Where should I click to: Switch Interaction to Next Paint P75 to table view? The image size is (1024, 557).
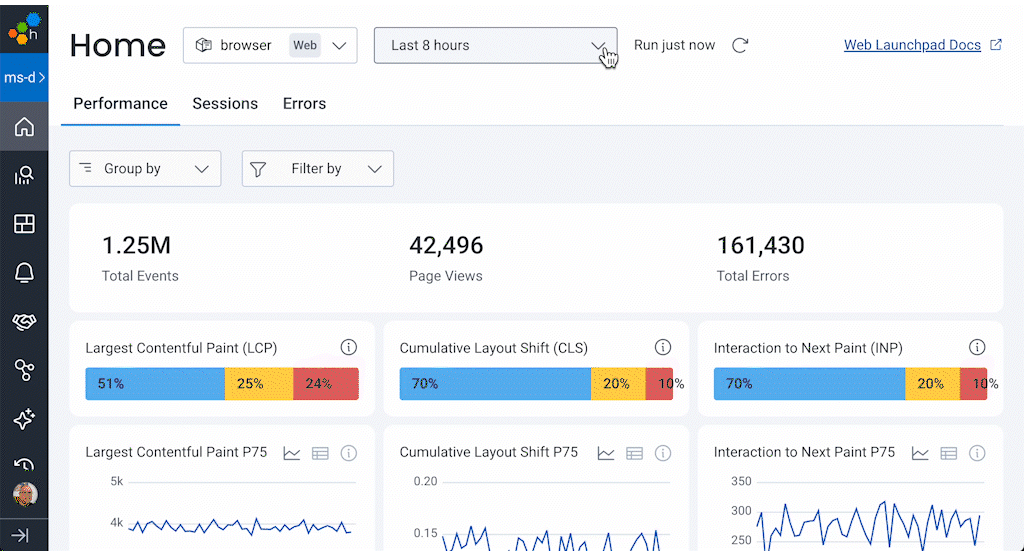[x=948, y=453]
